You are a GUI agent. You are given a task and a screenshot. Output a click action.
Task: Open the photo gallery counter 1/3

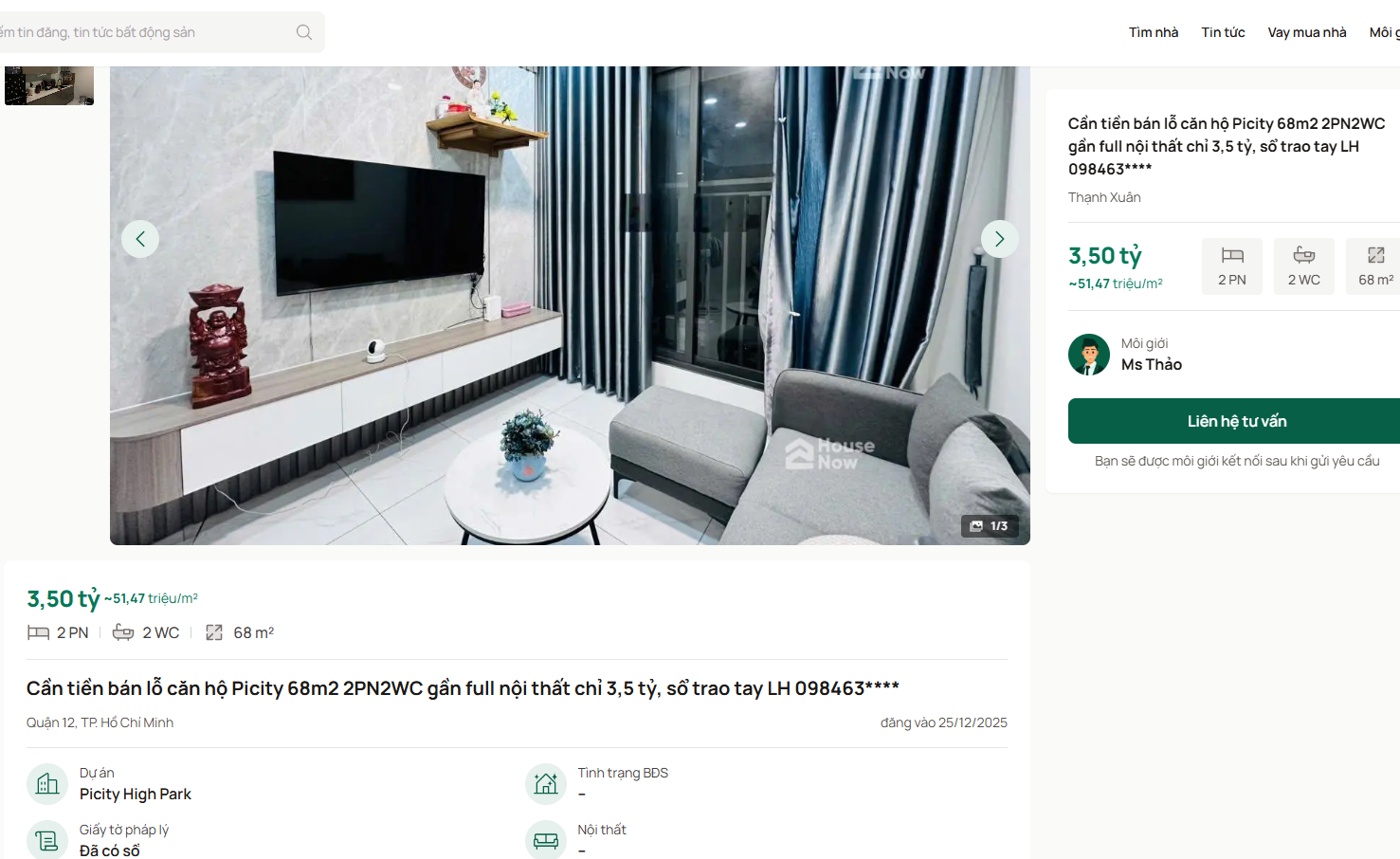pos(990,526)
